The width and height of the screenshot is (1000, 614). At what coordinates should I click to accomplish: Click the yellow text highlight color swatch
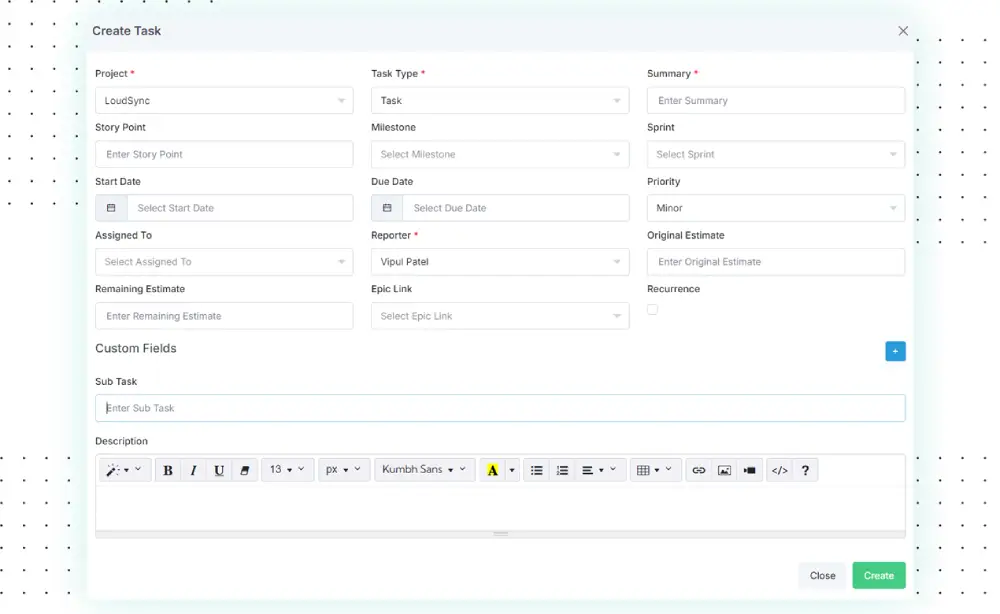click(492, 470)
